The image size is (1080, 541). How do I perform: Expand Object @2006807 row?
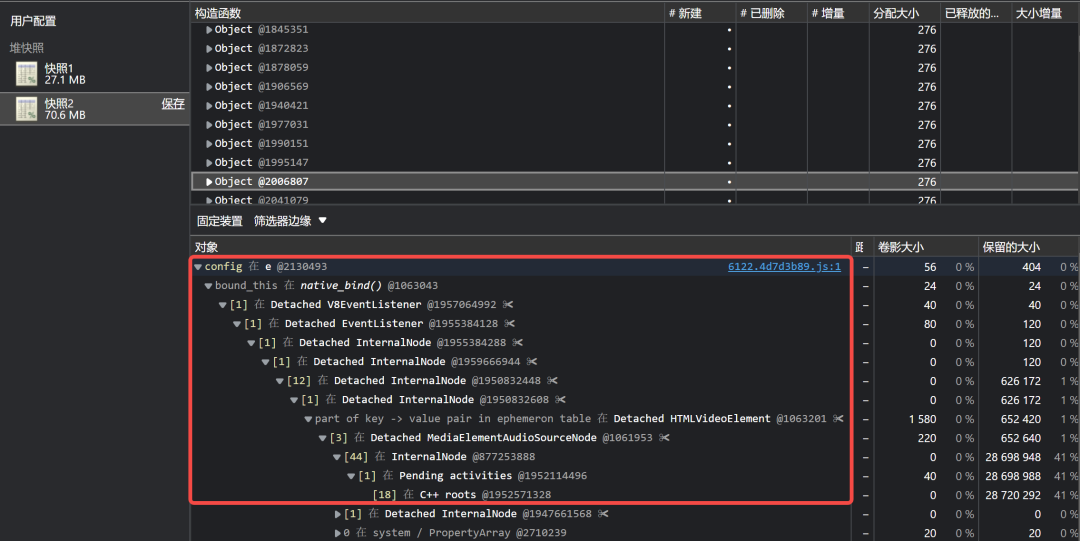pos(209,182)
